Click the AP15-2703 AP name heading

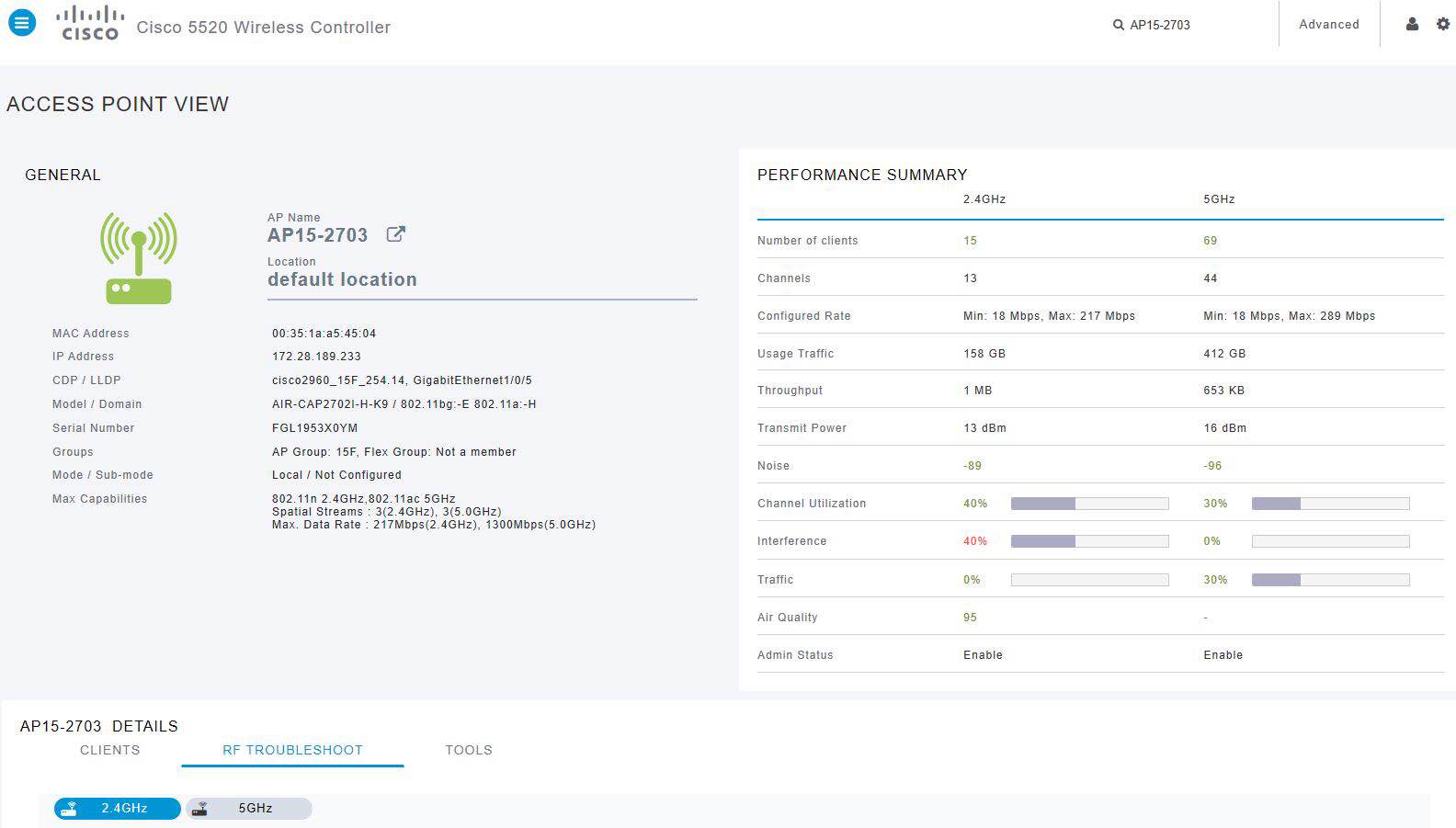(x=317, y=235)
